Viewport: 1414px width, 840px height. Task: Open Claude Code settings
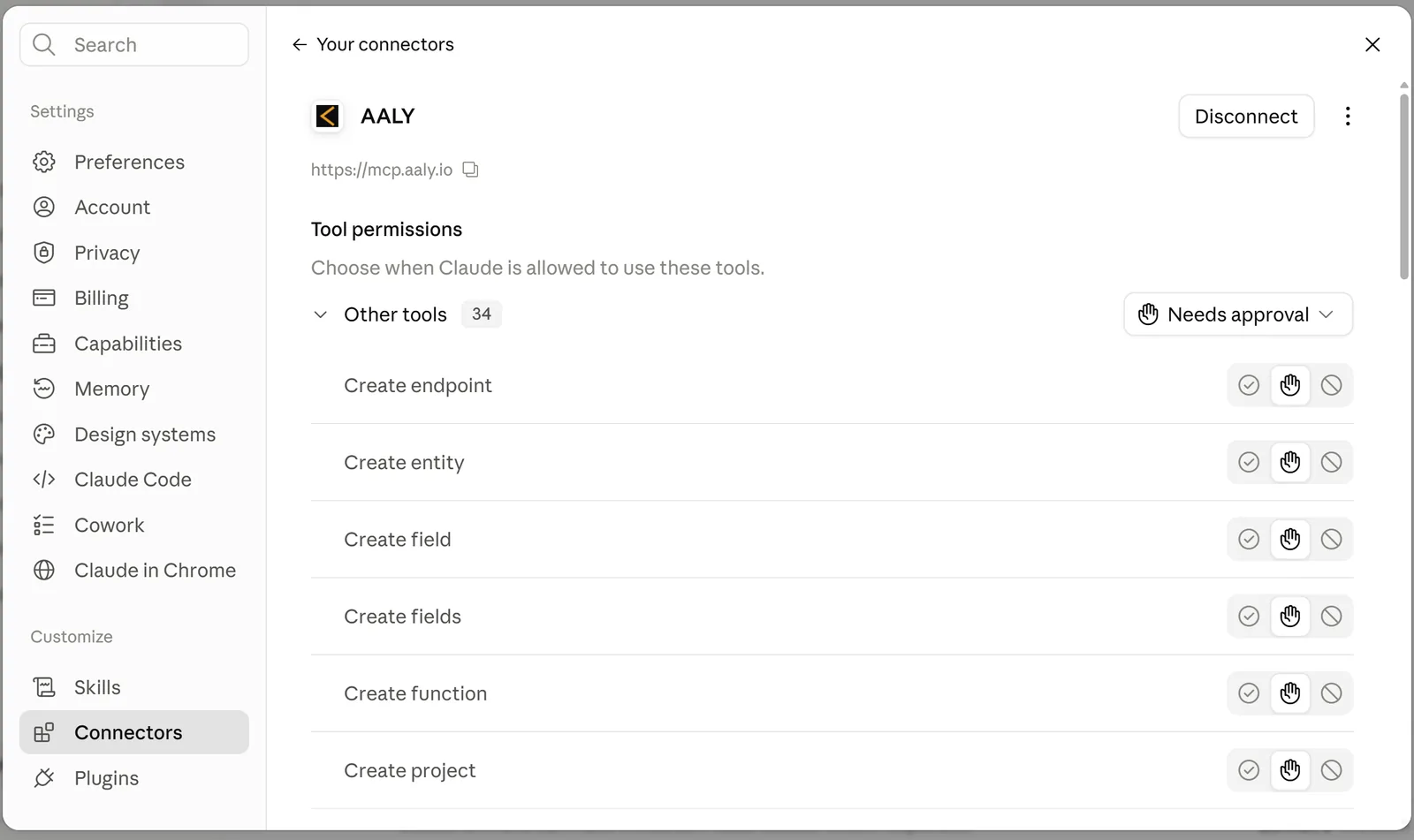134,480
